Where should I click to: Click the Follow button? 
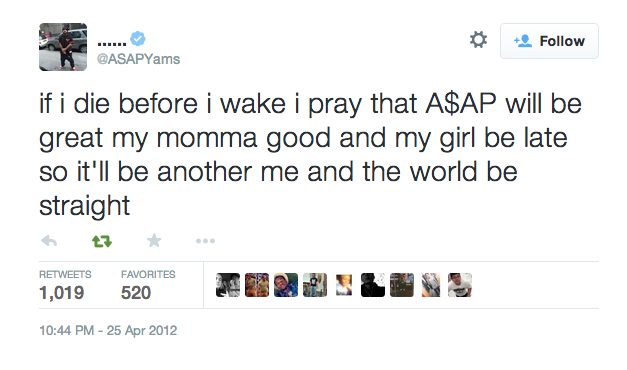coord(549,41)
